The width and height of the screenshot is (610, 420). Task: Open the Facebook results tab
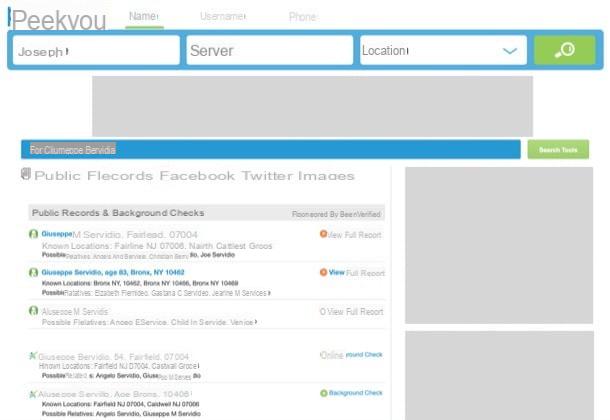click(197, 176)
